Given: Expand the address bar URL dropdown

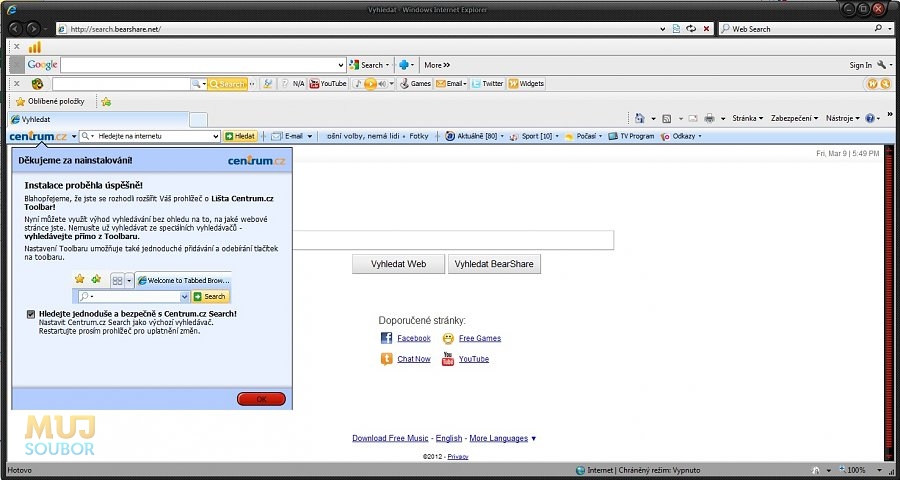Looking at the screenshot, I should (663, 29).
